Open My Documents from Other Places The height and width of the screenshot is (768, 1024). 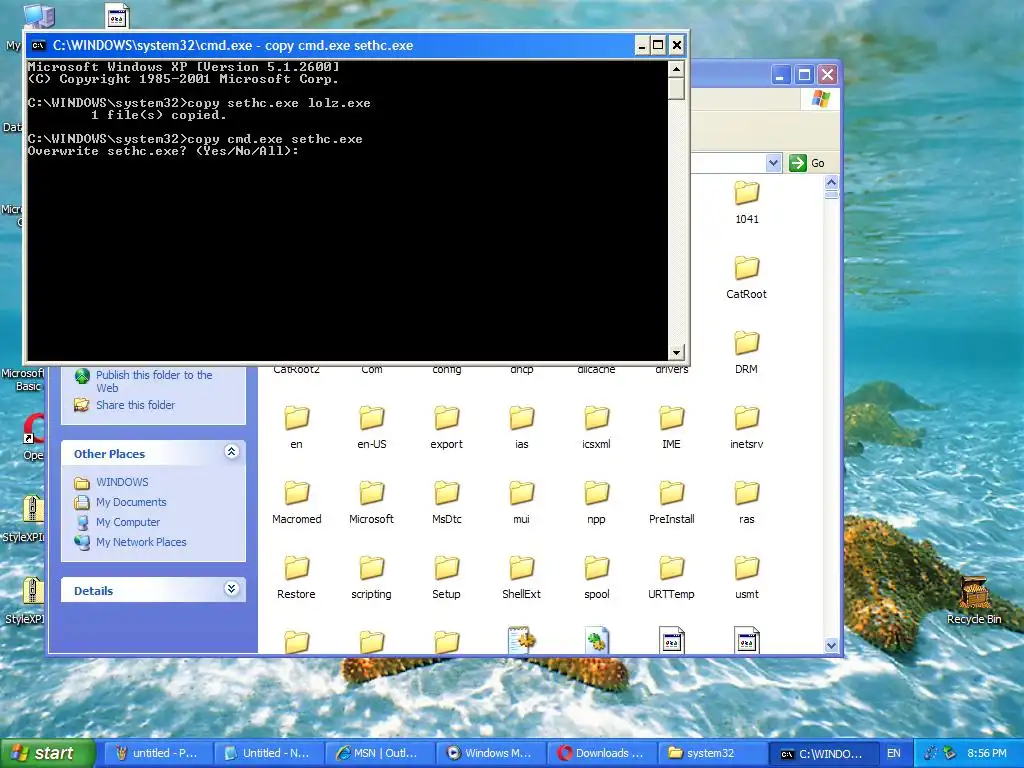point(131,502)
